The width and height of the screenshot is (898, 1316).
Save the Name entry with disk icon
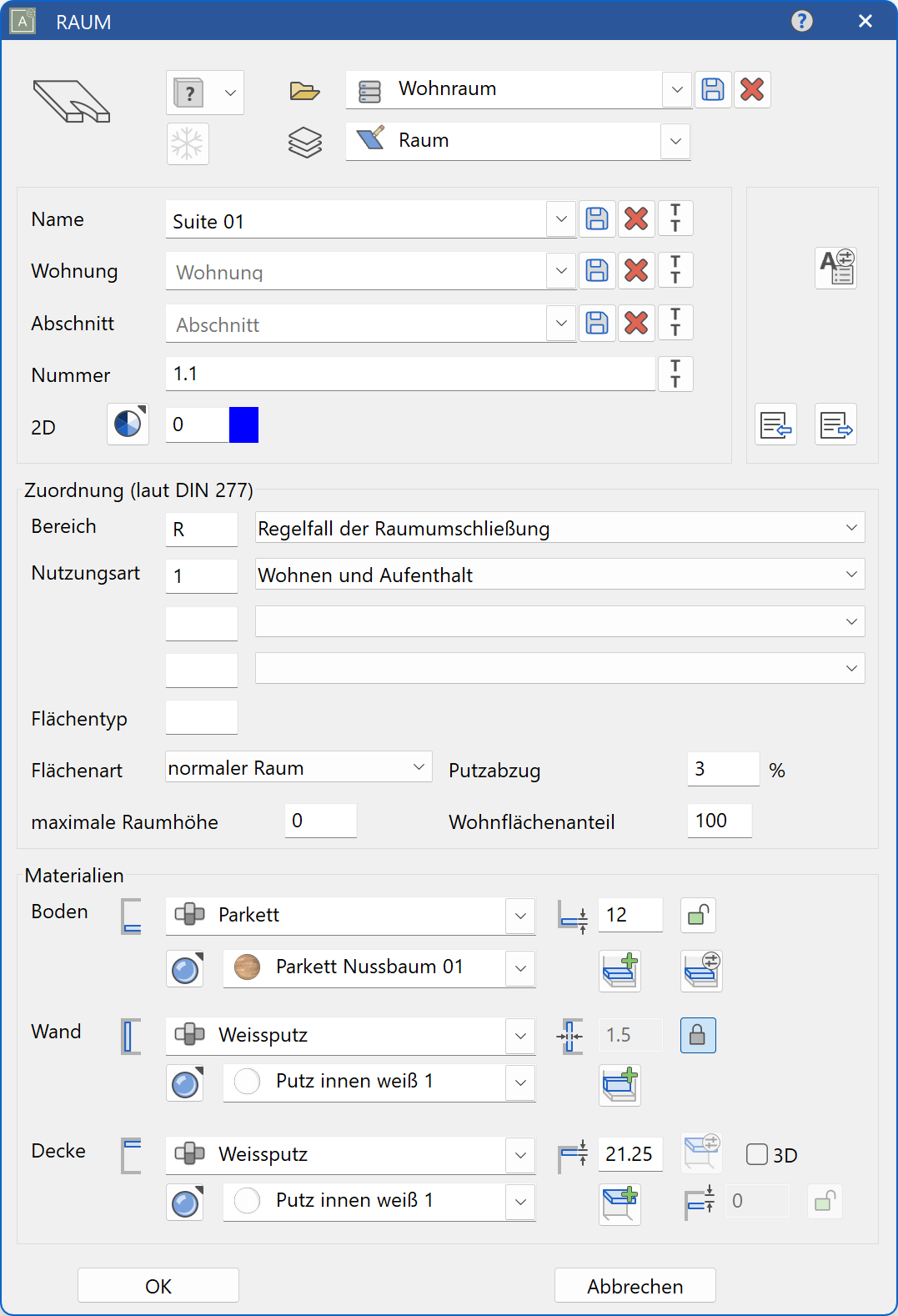coord(597,219)
